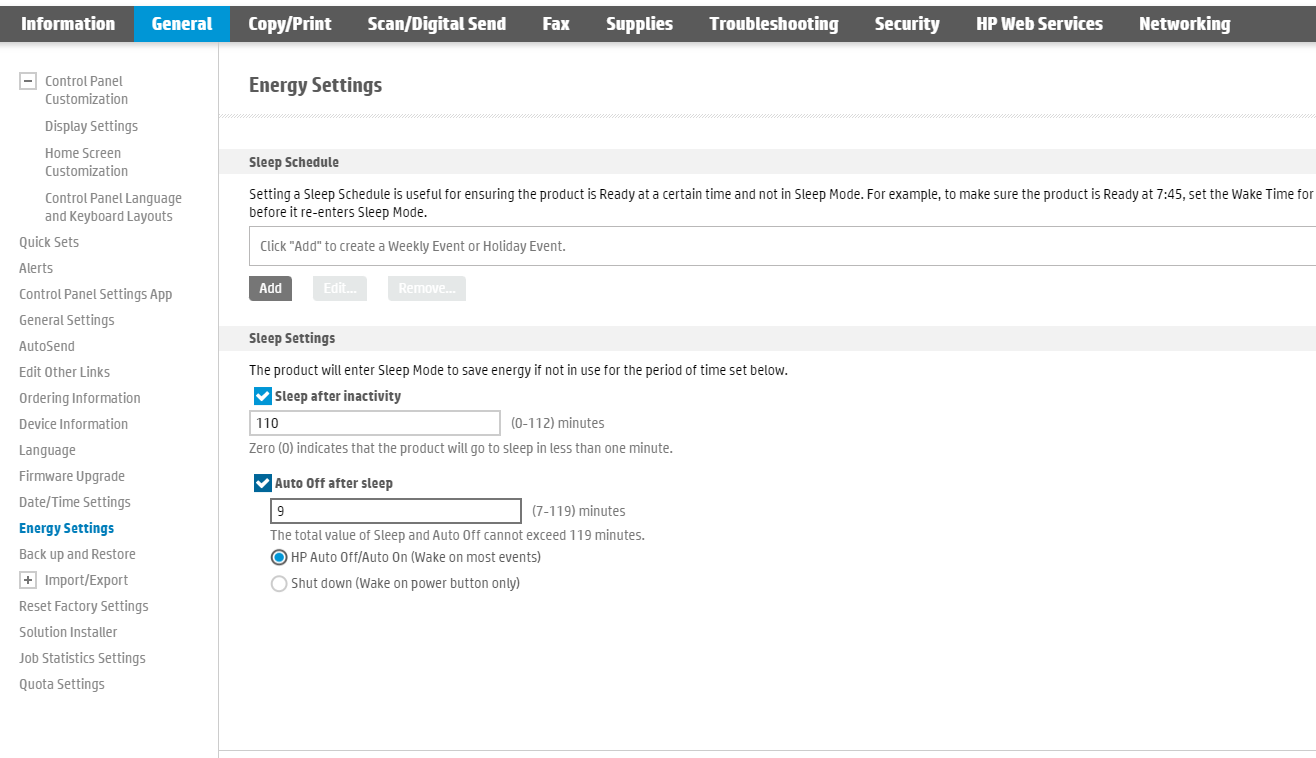1316x758 pixels.
Task: Navigate to Date/Time Settings
Action: point(75,502)
